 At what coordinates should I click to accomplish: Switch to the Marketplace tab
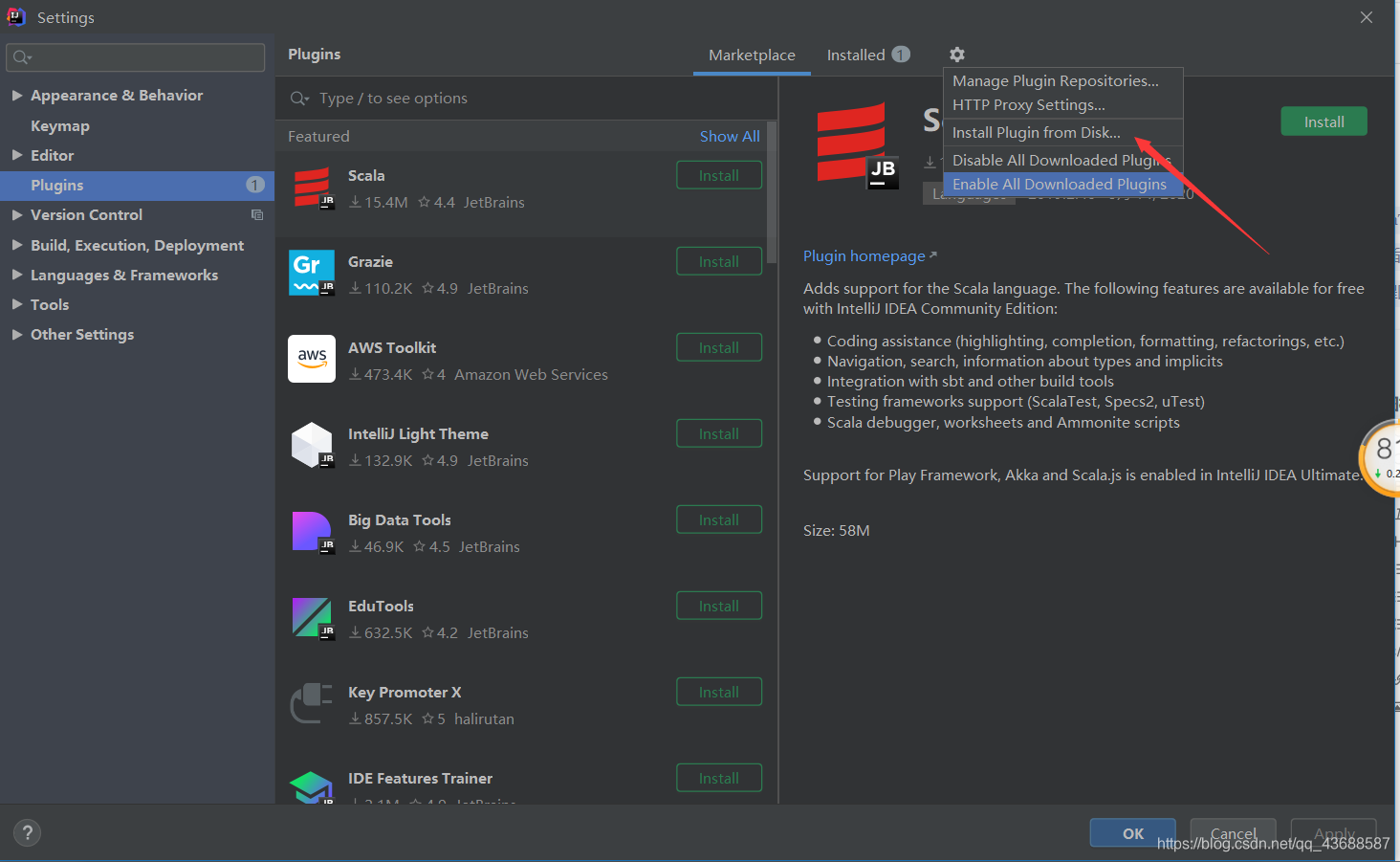[752, 55]
